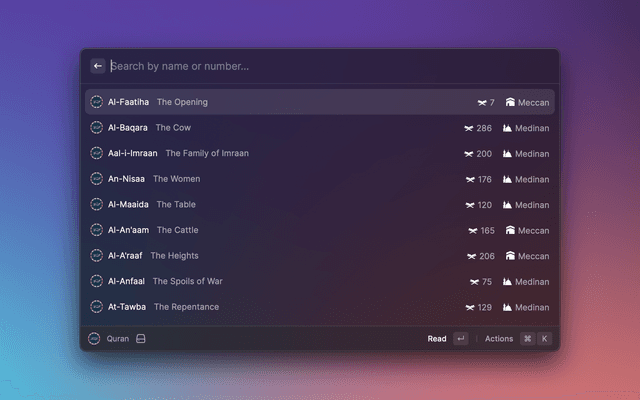This screenshot has height=400, width=640.
Task: Open At-Tawba The Repentance
Action: tap(320, 307)
